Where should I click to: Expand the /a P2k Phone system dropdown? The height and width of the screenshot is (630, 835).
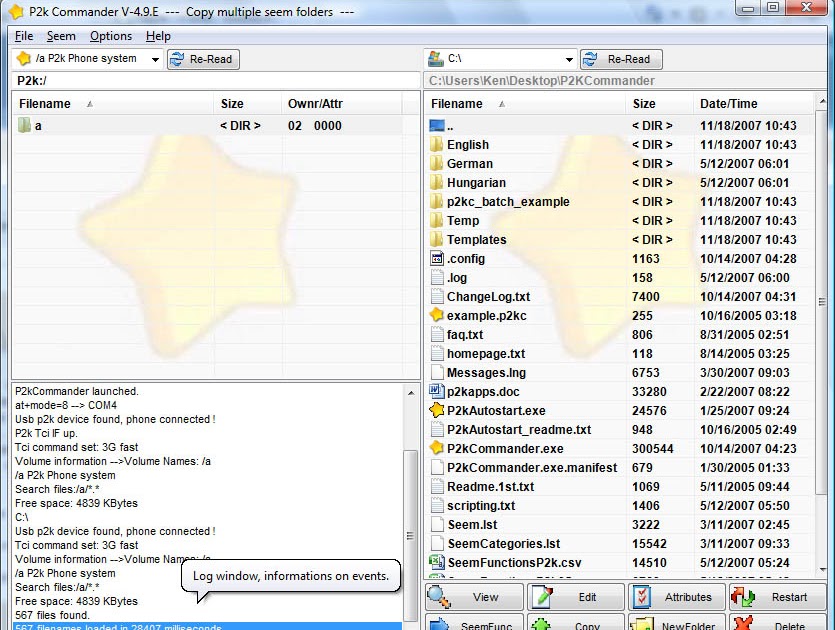(x=155, y=59)
